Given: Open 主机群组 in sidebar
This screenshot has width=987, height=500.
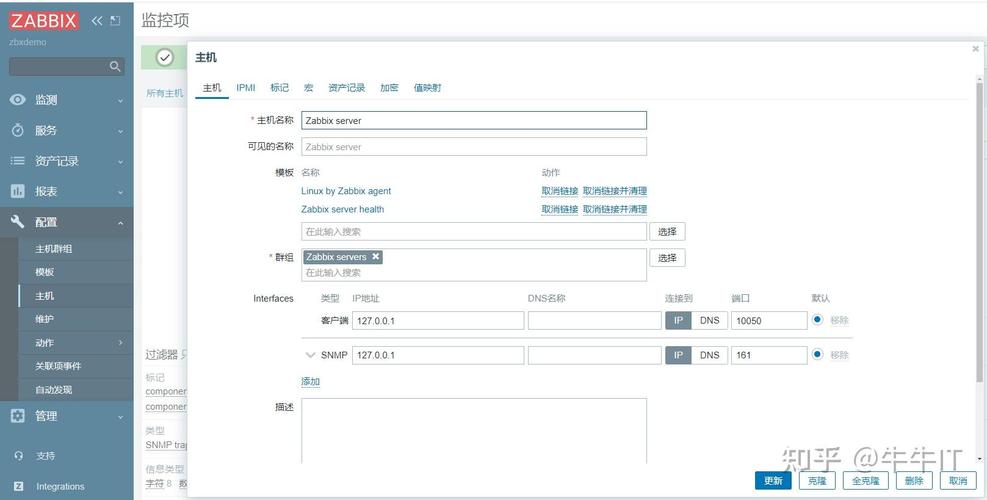Looking at the screenshot, I should coord(54,249).
